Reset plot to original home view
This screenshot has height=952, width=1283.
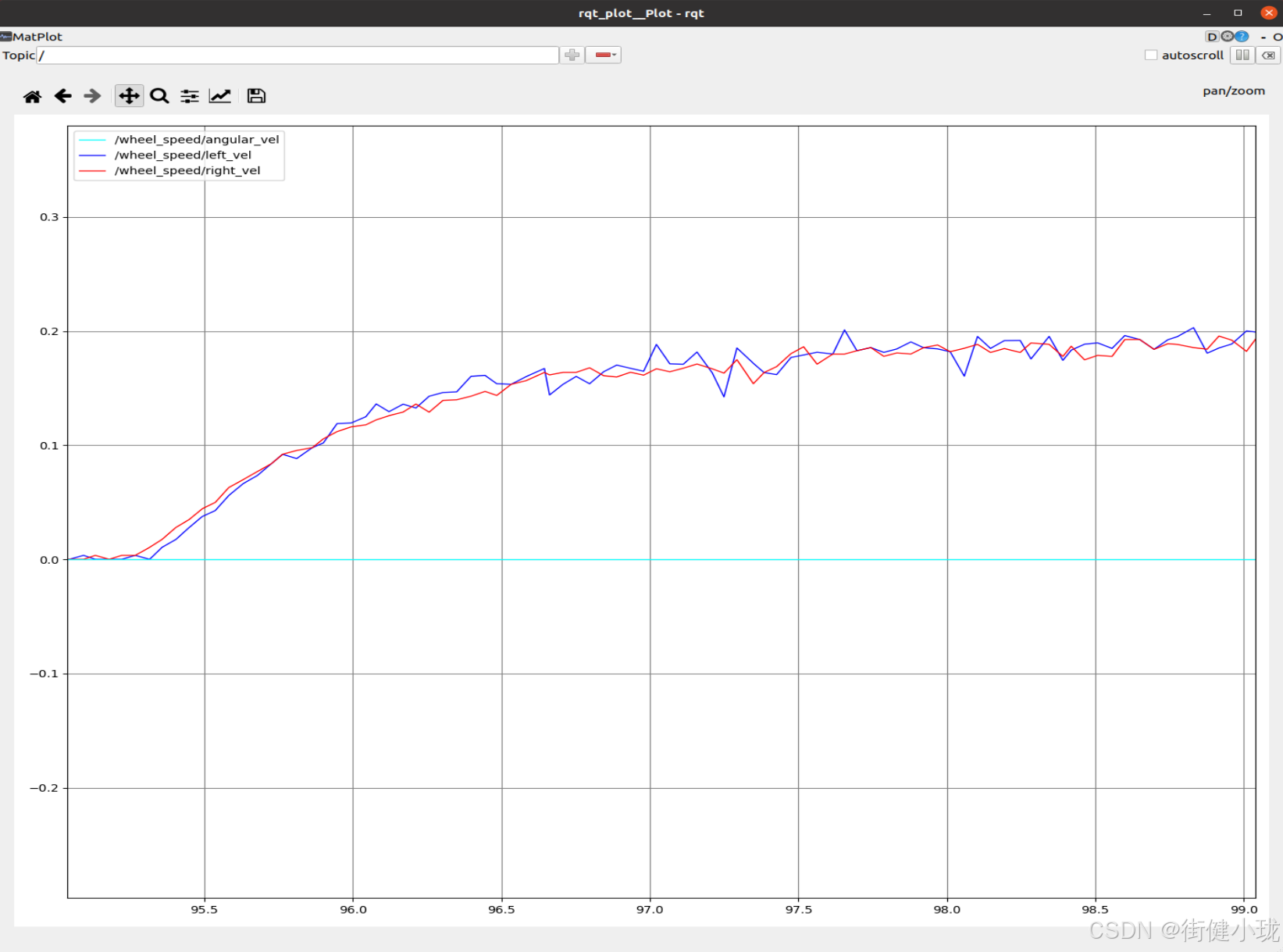tap(32, 96)
